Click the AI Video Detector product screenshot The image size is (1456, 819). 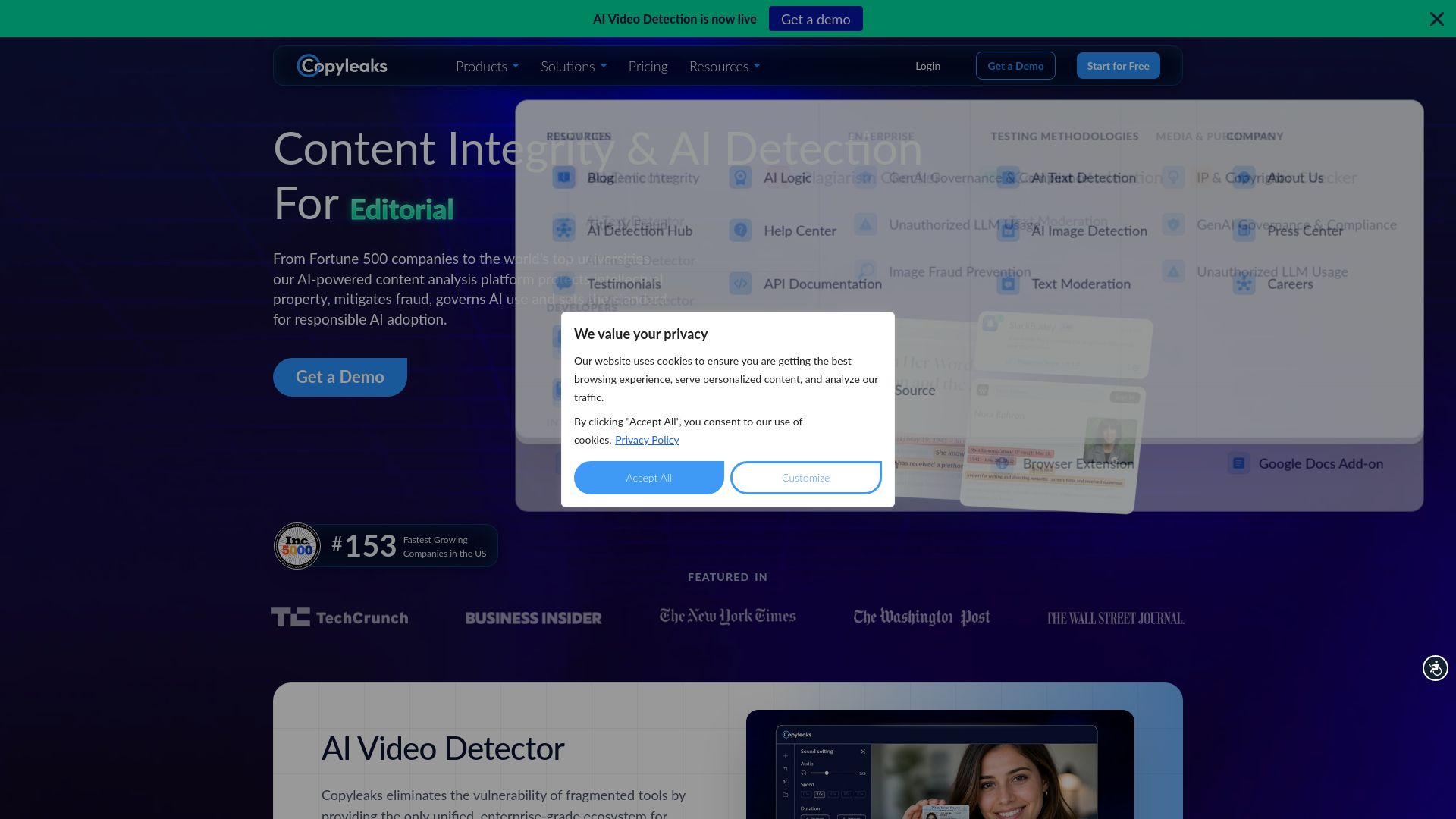[940, 764]
